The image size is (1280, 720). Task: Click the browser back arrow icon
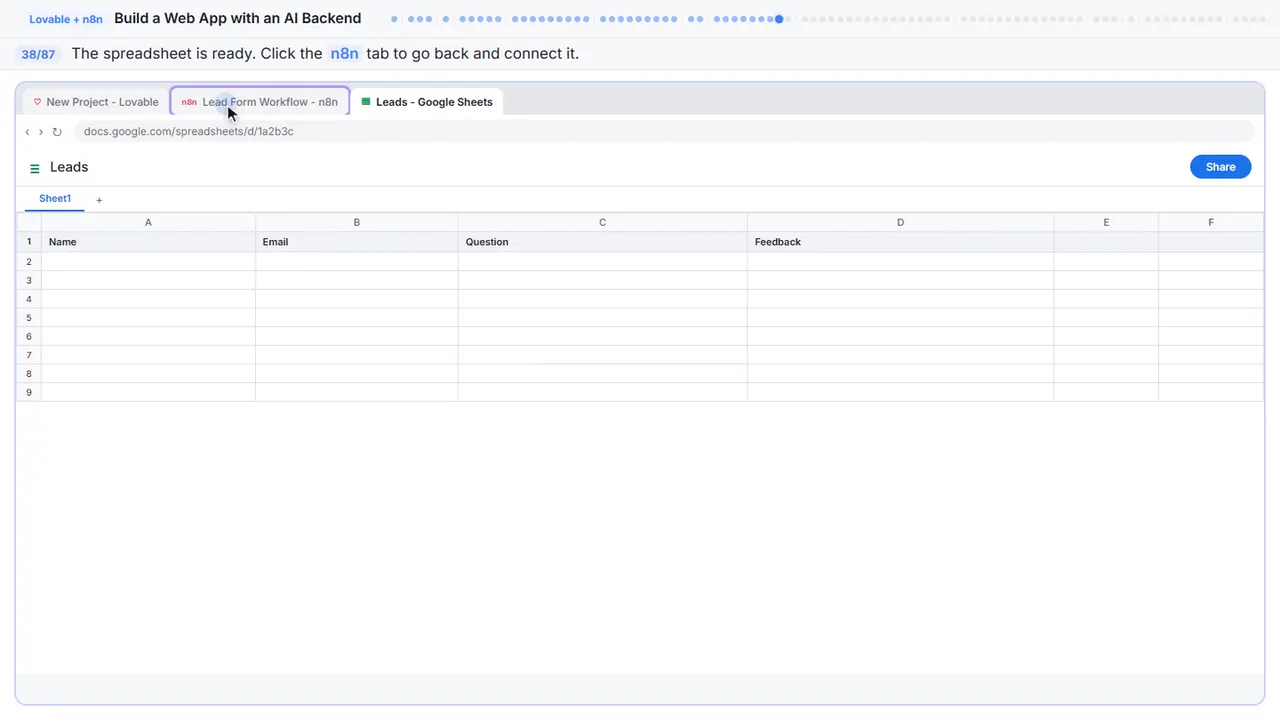[x=27, y=132]
